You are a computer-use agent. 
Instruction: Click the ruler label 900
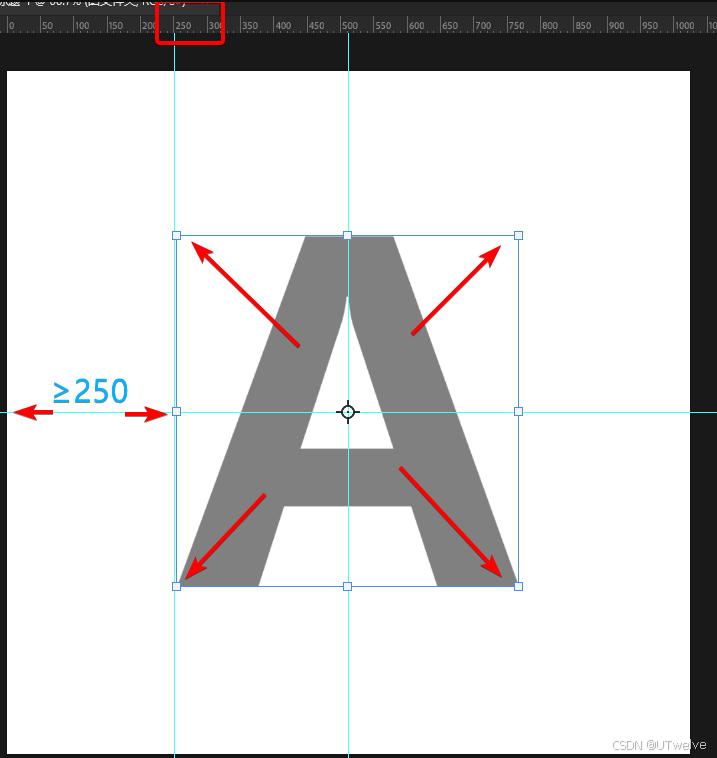[616, 25]
